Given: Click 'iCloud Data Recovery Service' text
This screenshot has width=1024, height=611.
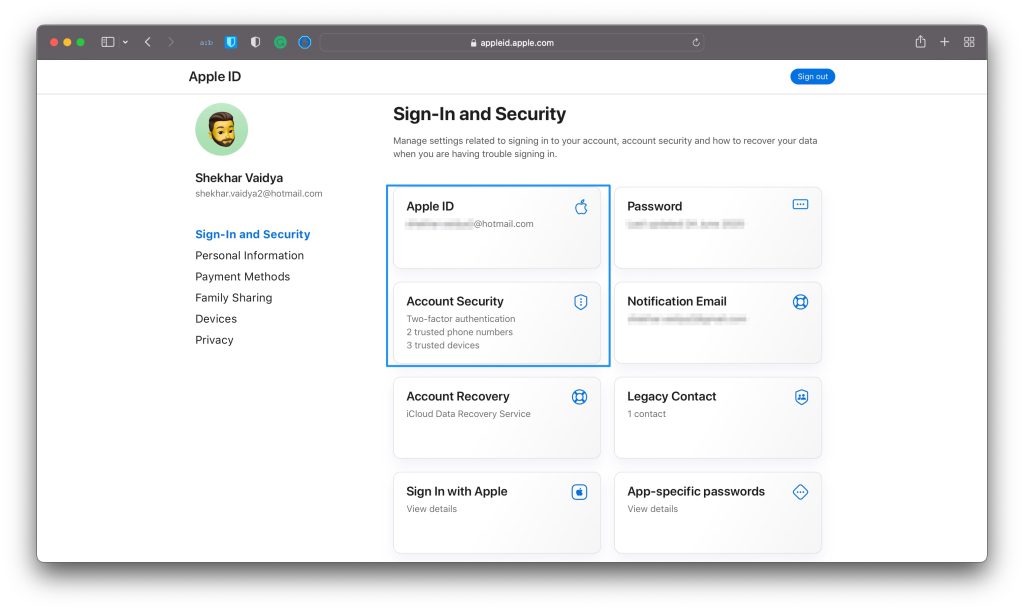Looking at the screenshot, I should click(468, 414).
